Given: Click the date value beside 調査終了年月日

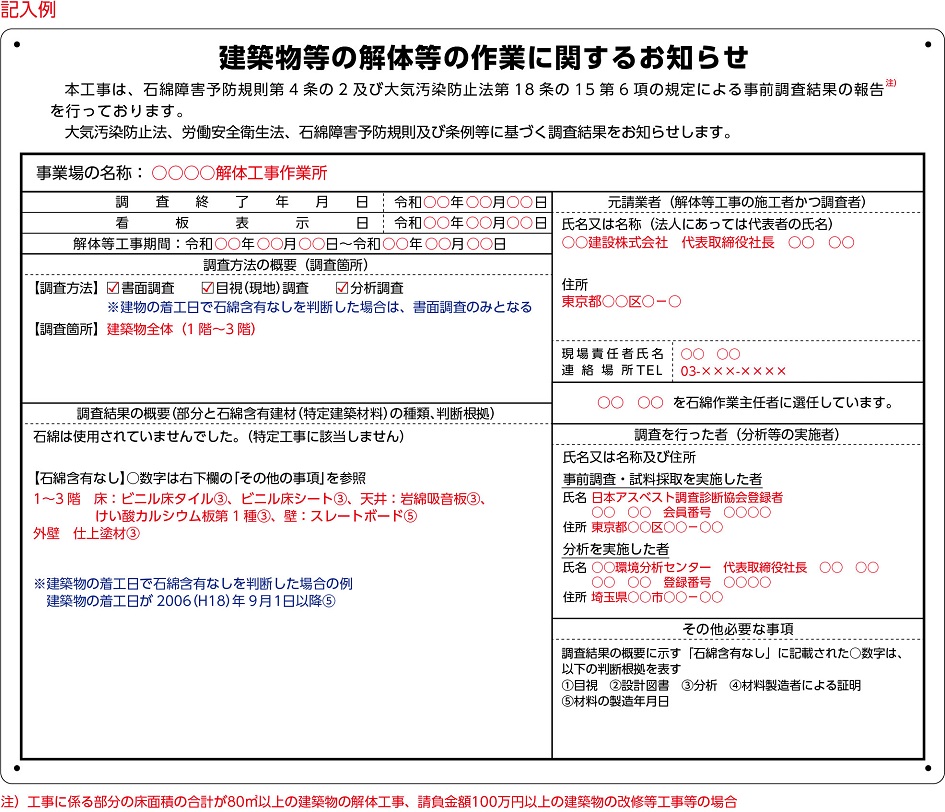Looking at the screenshot, I should coord(470,202).
